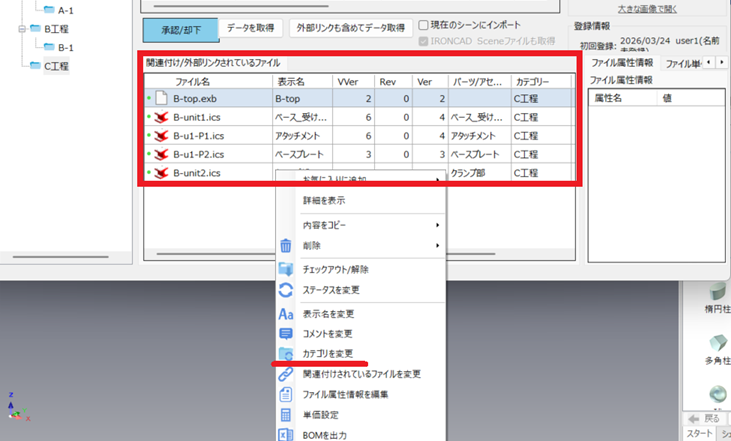
Task: Sort by ファイル名 column header
Action: point(208,82)
